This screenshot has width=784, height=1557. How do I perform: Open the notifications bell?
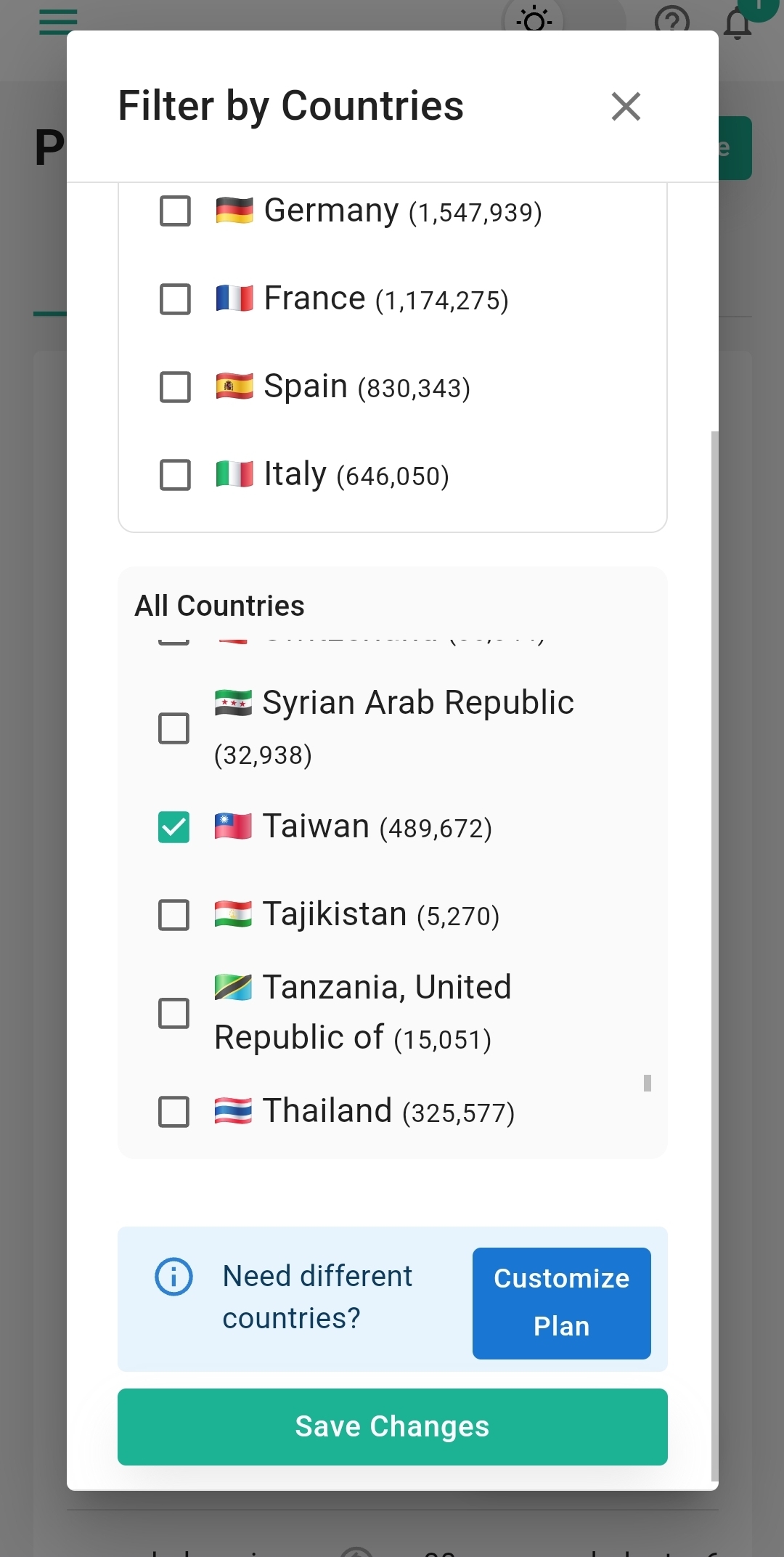coord(738,23)
